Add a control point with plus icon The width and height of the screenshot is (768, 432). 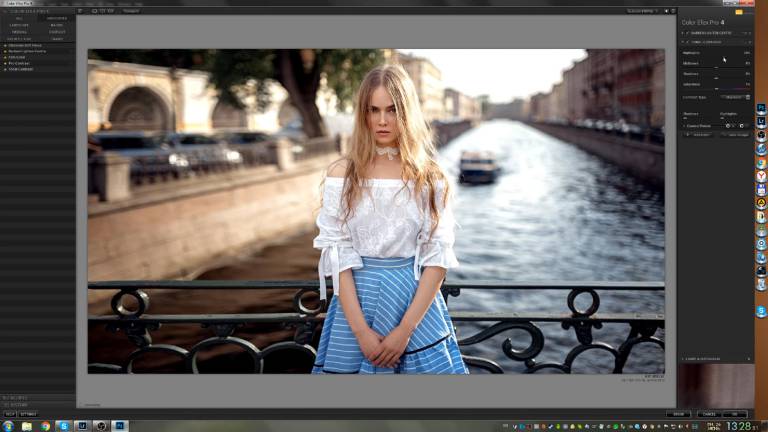(728, 125)
